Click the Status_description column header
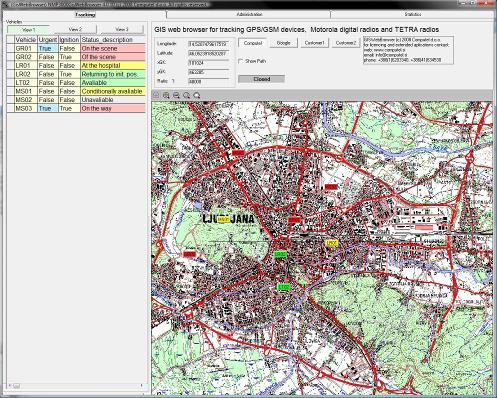The width and height of the screenshot is (497, 398). (x=113, y=40)
